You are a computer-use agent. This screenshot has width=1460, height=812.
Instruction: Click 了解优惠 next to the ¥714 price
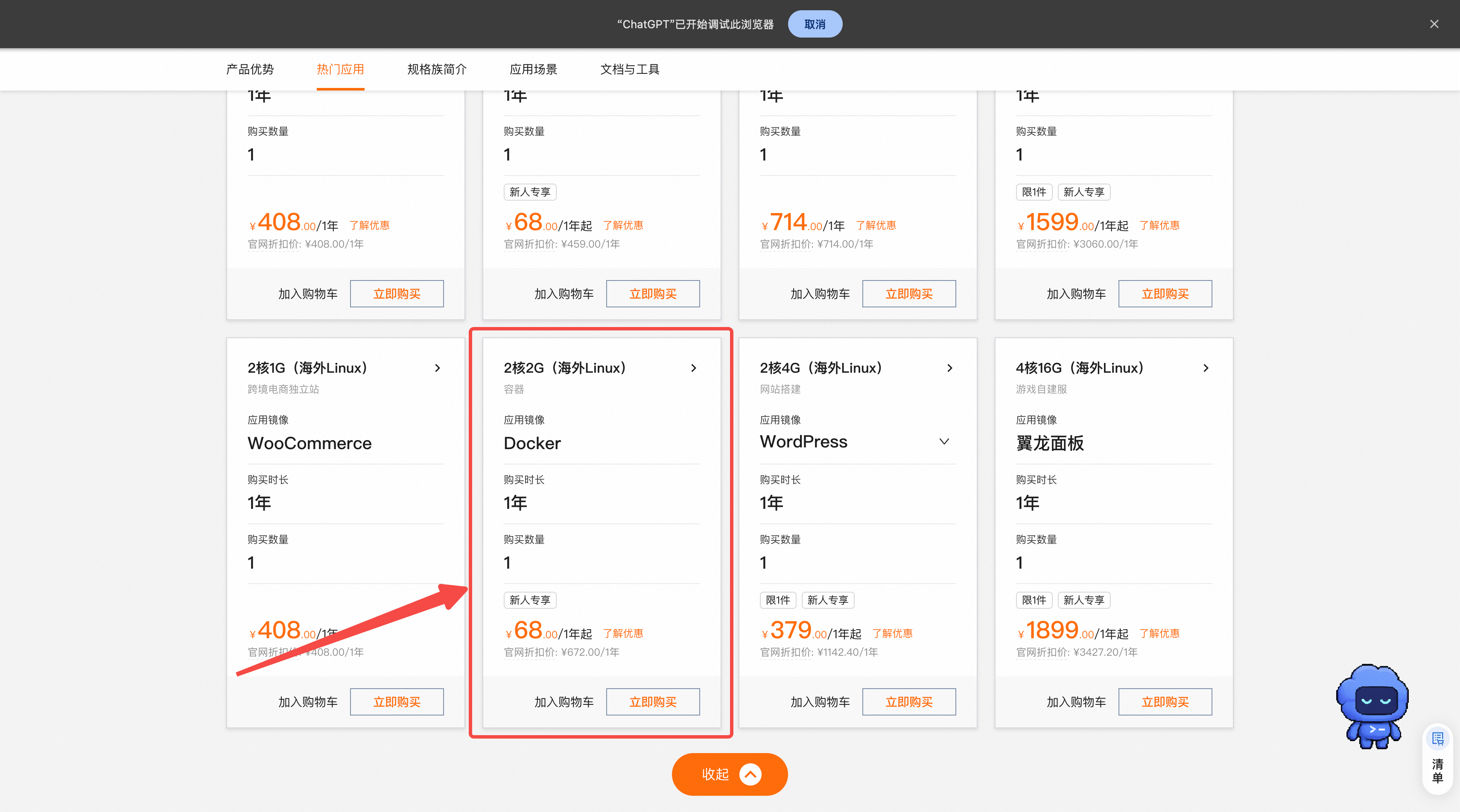tap(876, 225)
